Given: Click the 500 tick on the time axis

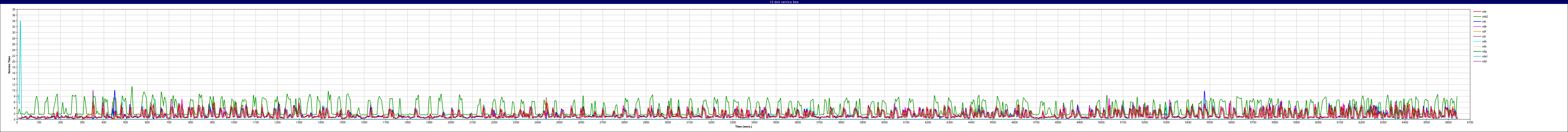Looking at the screenshot, I should pos(125,122).
